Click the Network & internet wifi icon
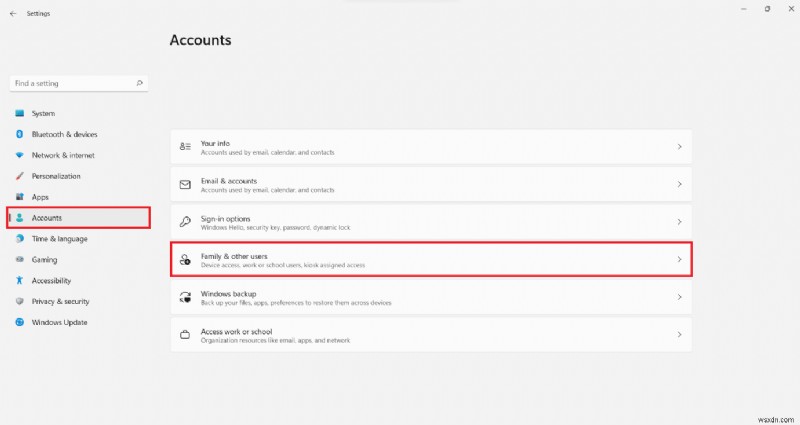The image size is (800, 425). (19, 155)
